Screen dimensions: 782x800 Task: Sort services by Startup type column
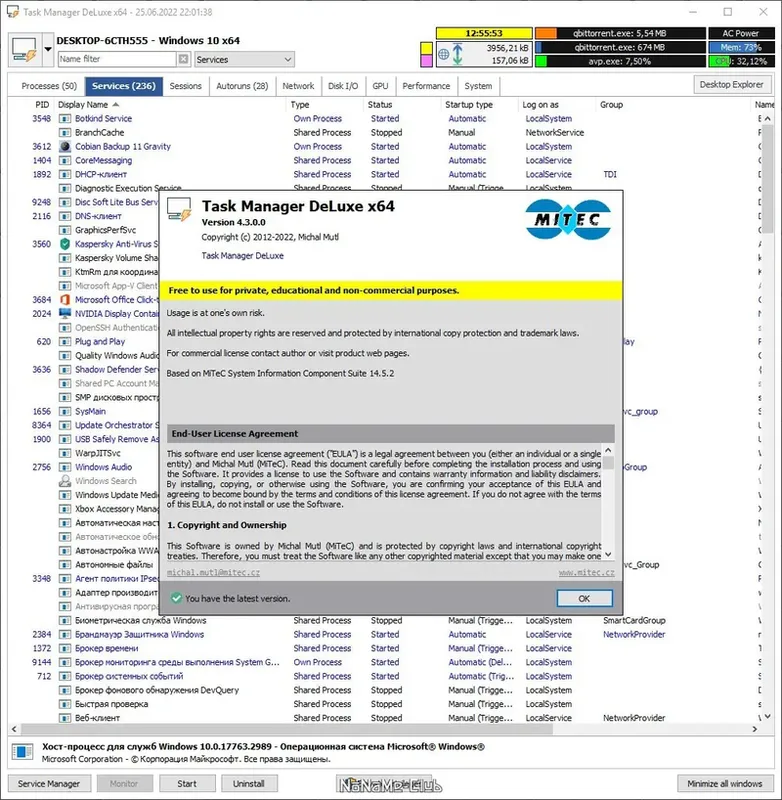point(468,105)
